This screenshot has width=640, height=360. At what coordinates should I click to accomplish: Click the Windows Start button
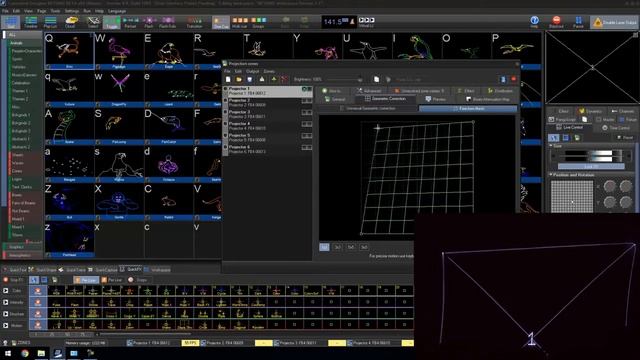click(7, 353)
